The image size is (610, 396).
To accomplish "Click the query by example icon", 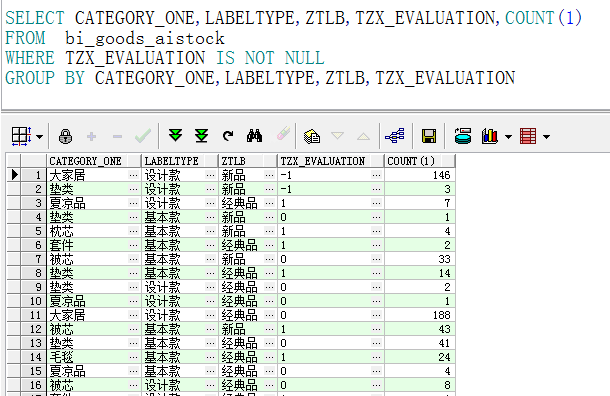I will [312, 137].
